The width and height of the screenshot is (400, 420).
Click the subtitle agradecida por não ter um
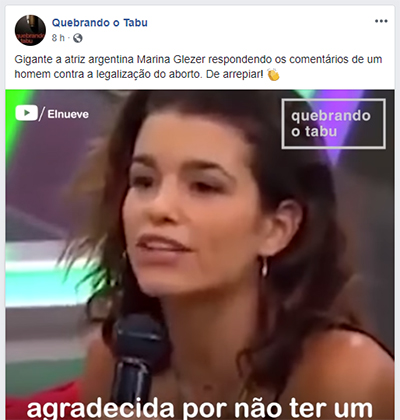tap(199, 408)
